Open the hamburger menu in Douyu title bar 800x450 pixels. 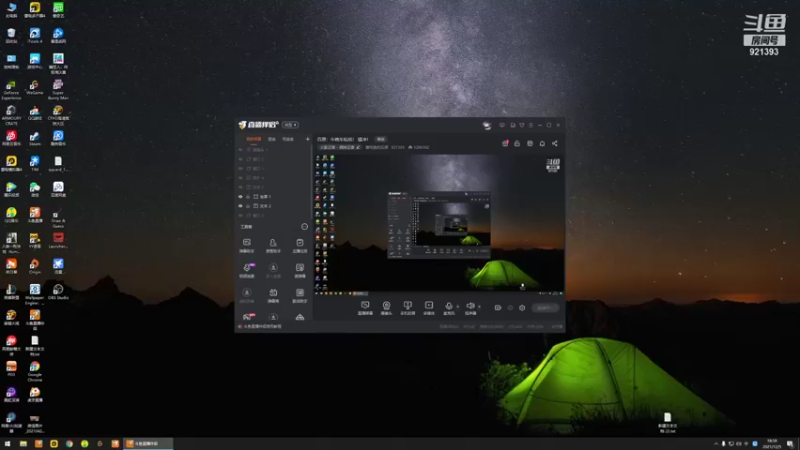531,125
